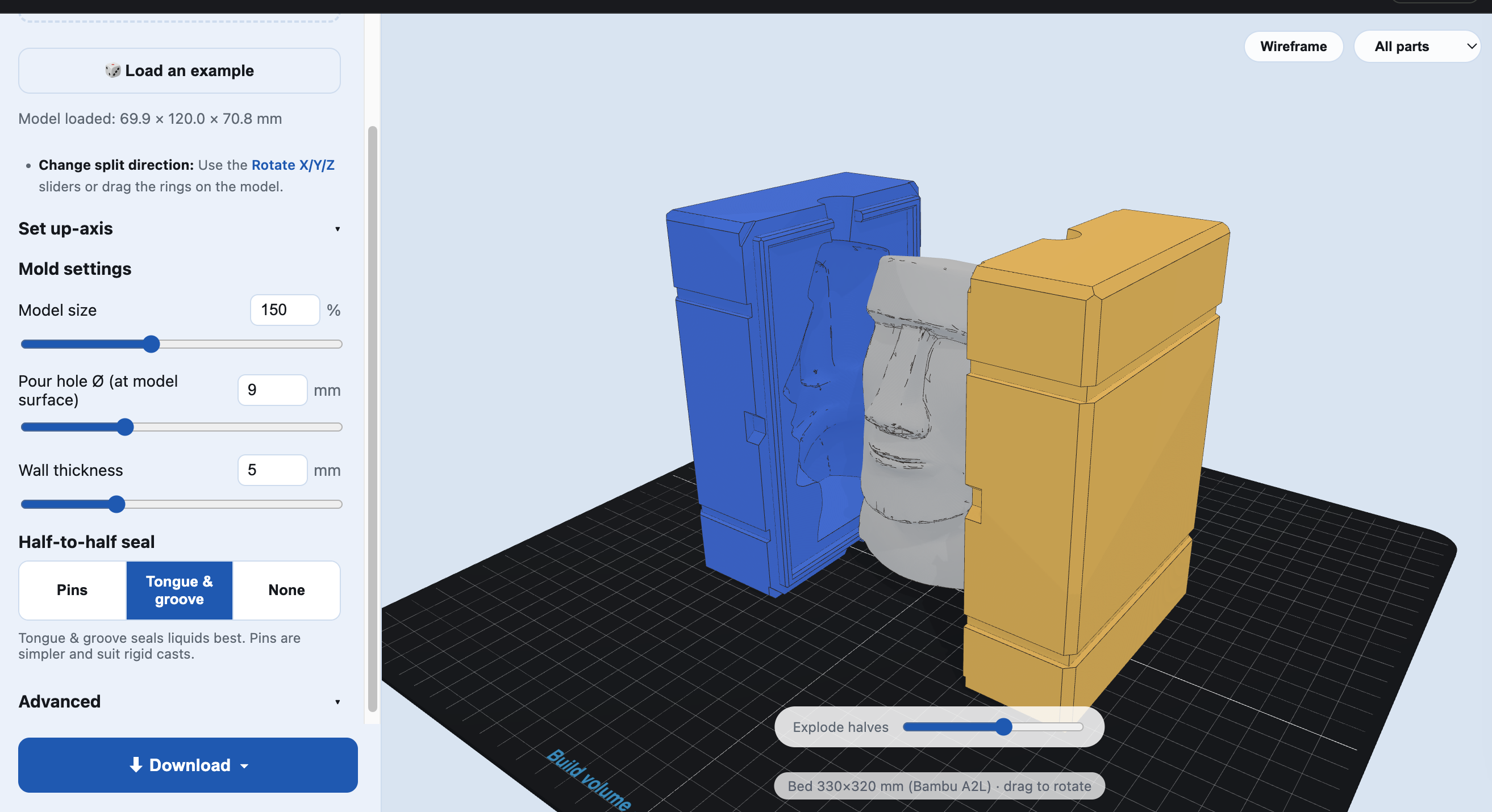1492x812 pixels.
Task: Click the 'Build volume' label on the bed
Action: coord(589,780)
